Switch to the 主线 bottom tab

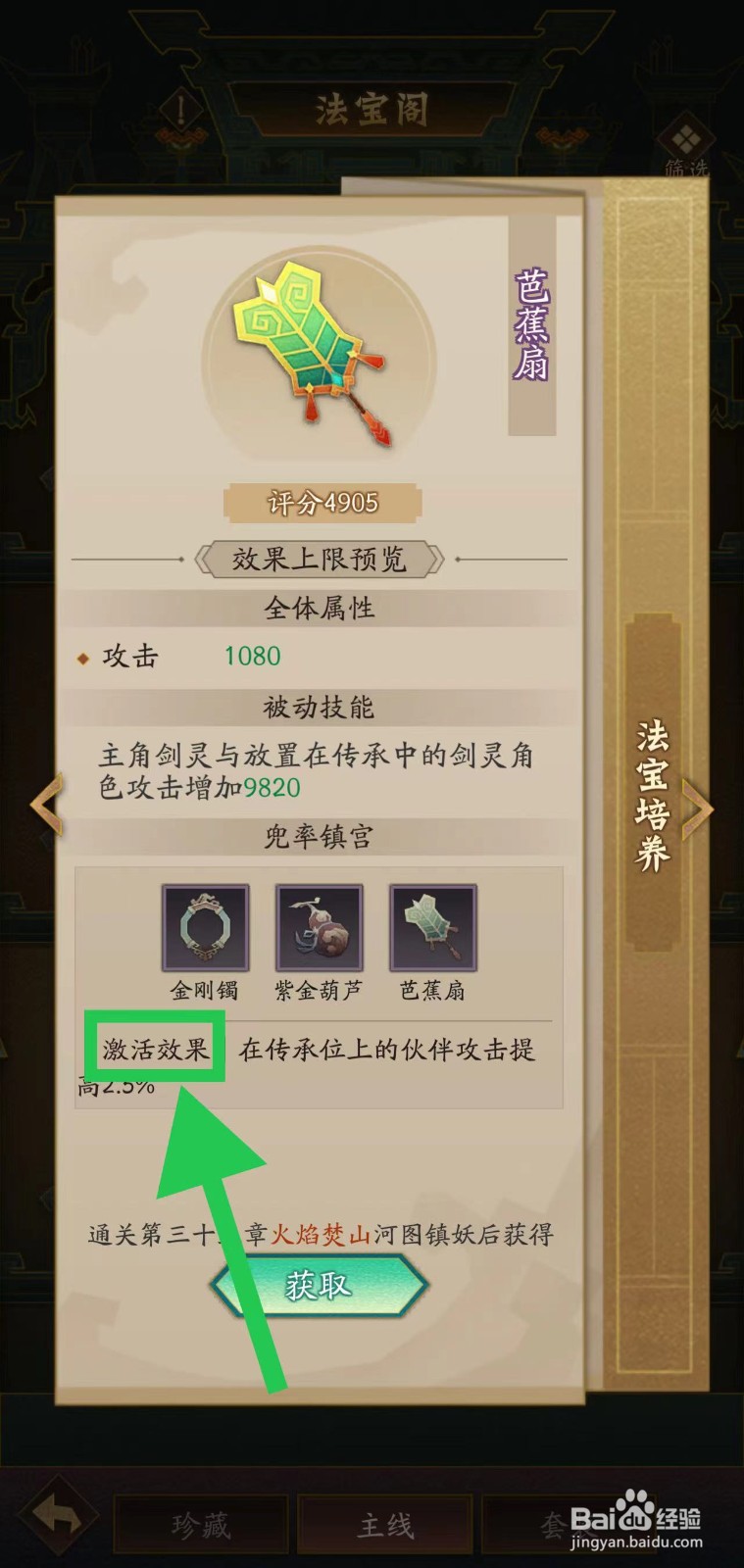384,1524
